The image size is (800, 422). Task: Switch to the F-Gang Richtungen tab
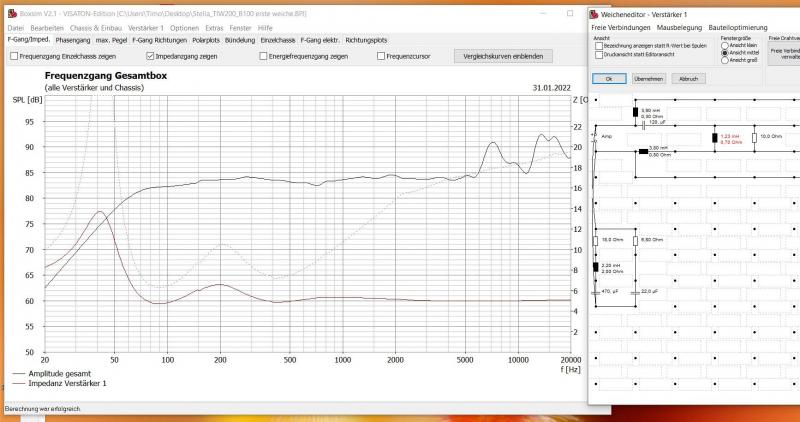(x=160, y=40)
